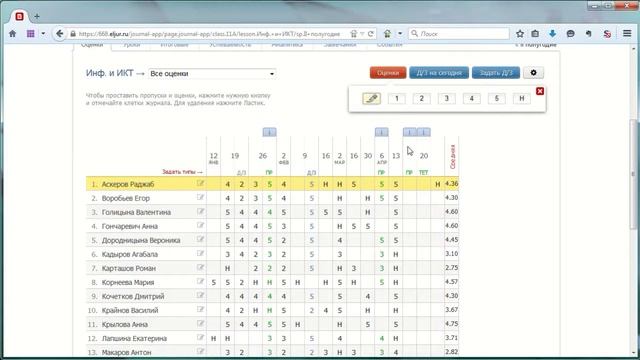The image size is (640, 360).
Task: Choose grade 2 in the grade palette
Action: (422, 98)
